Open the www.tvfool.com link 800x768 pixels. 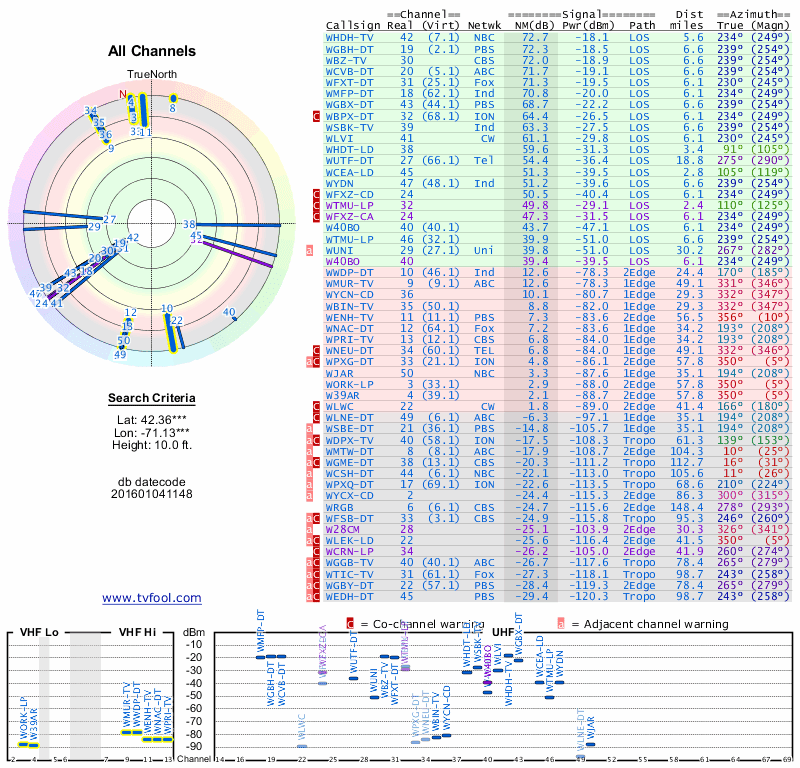[151, 598]
